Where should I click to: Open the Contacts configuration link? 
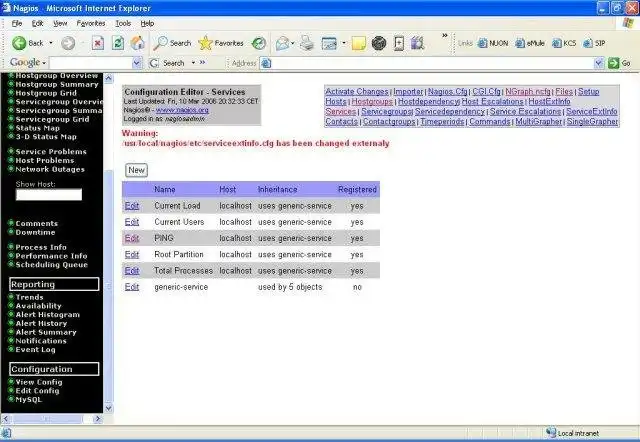(x=341, y=121)
